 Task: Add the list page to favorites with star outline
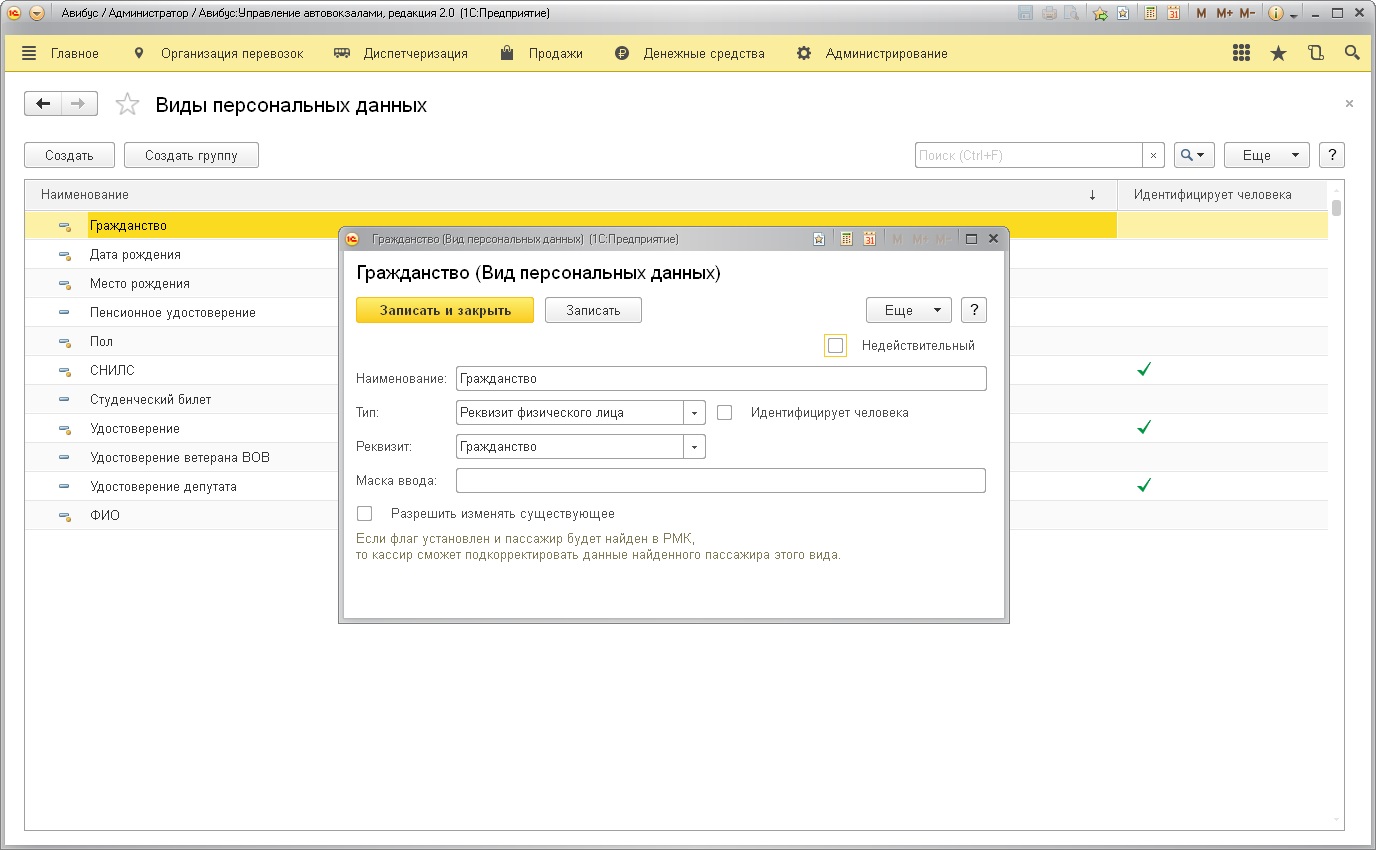click(127, 105)
